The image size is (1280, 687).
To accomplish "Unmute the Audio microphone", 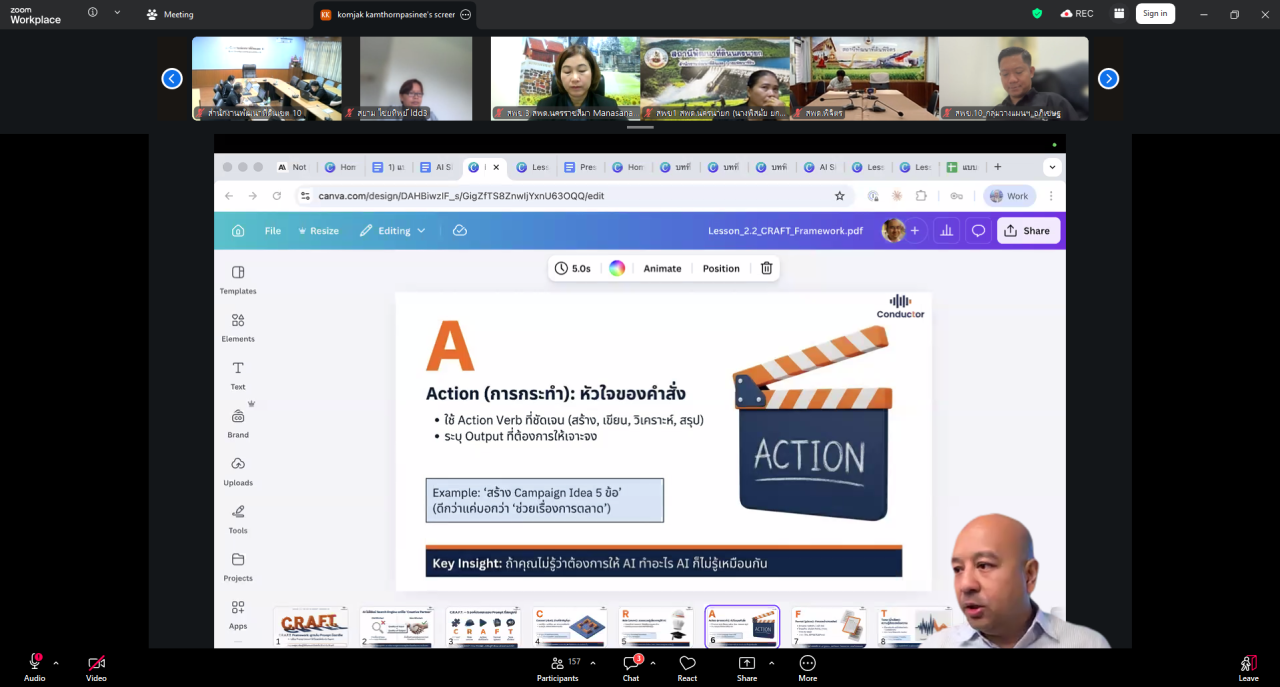I will coord(34,664).
